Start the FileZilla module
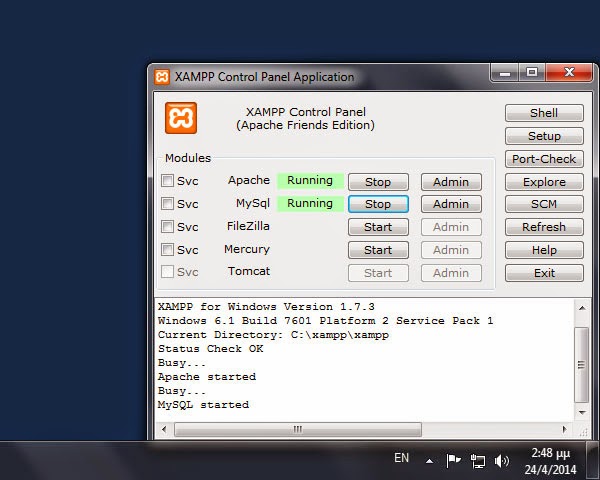Image resolution: width=600 pixels, height=480 pixels. (378, 227)
